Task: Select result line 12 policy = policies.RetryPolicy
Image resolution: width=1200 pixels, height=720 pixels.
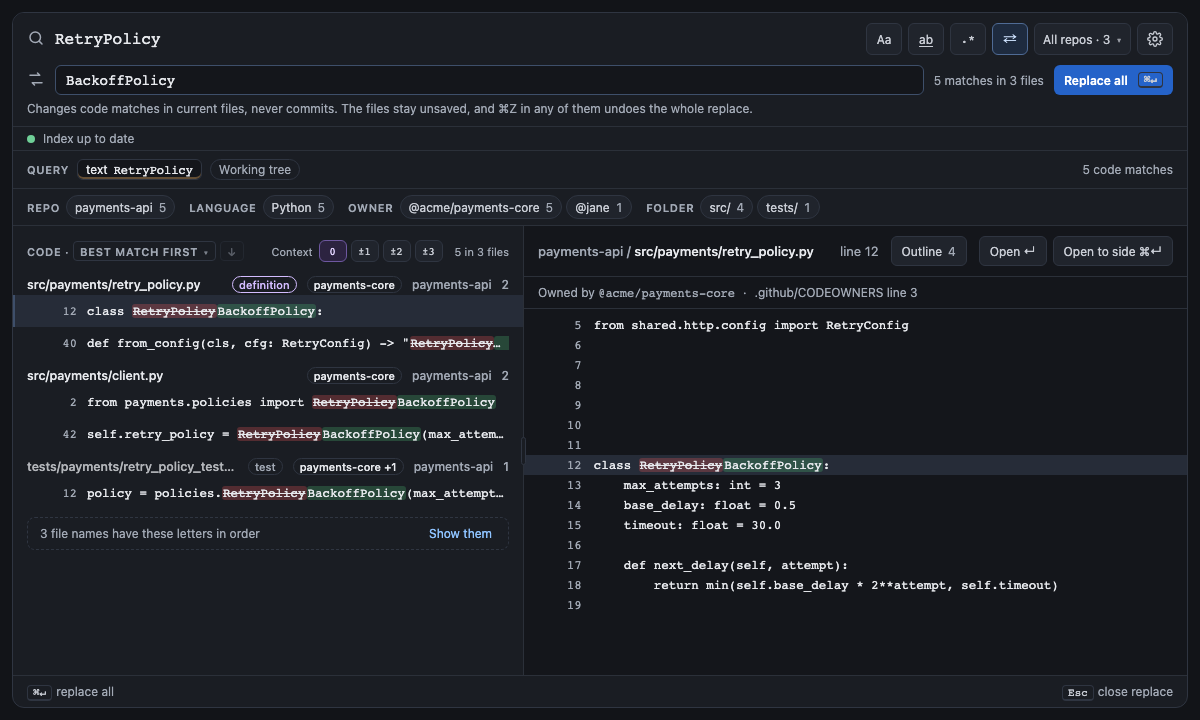Action: coord(268,493)
